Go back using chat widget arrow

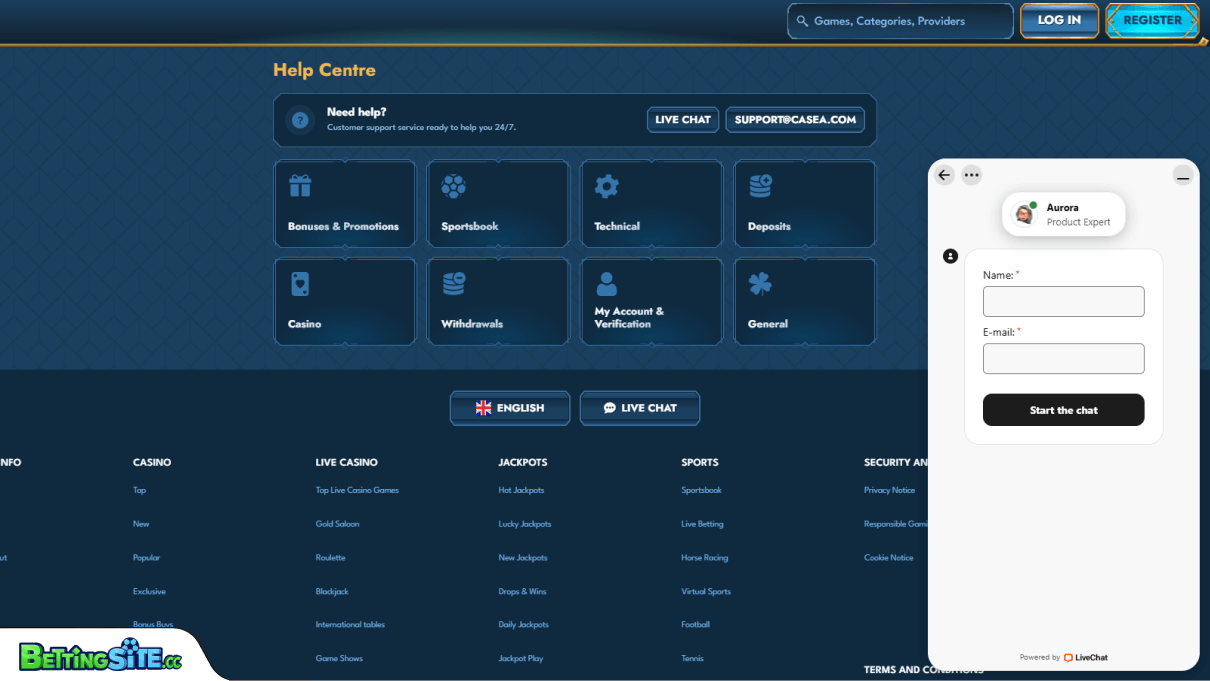coord(944,175)
